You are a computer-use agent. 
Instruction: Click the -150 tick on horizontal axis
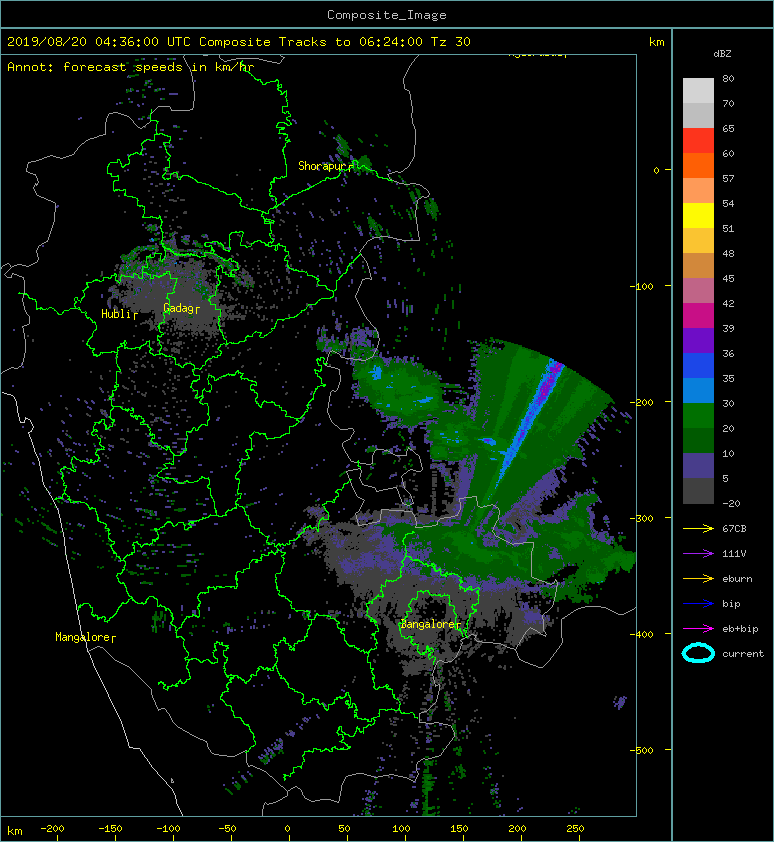tap(110, 829)
